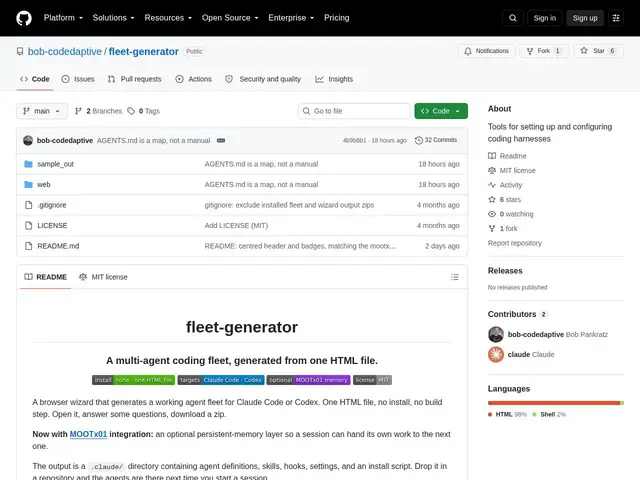Open claude contributor avatar

(496, 354)
